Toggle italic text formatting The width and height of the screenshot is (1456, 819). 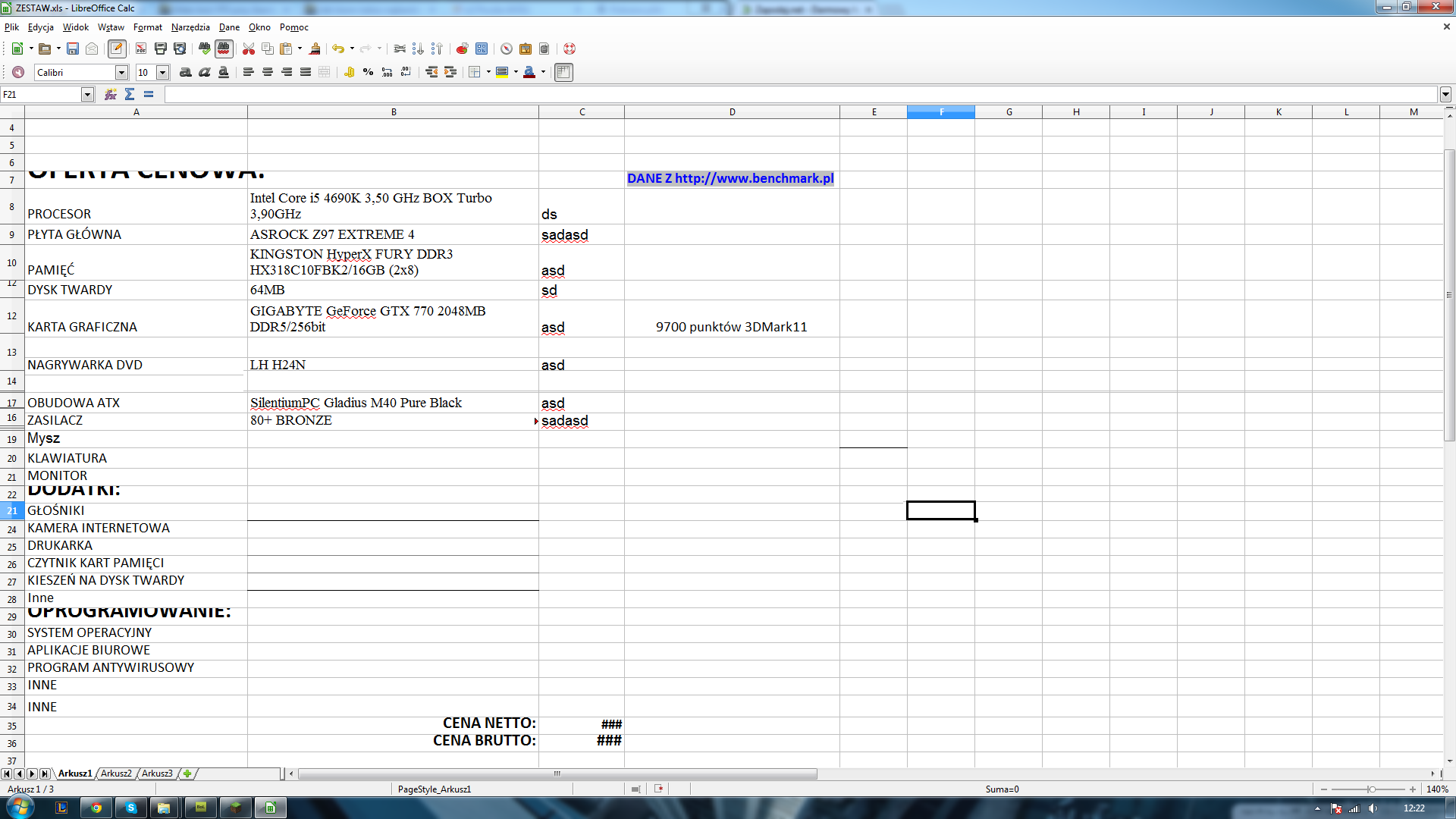[204, 72]
